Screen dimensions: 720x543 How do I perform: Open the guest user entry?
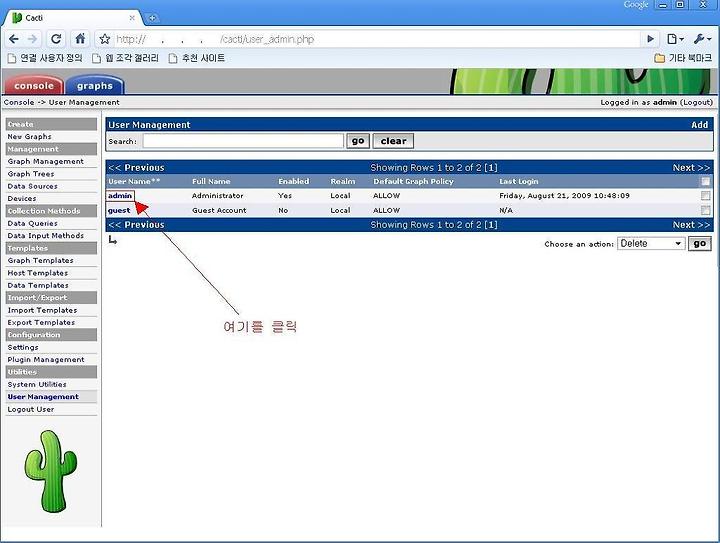pyautogui.click(x=119, y=210)
